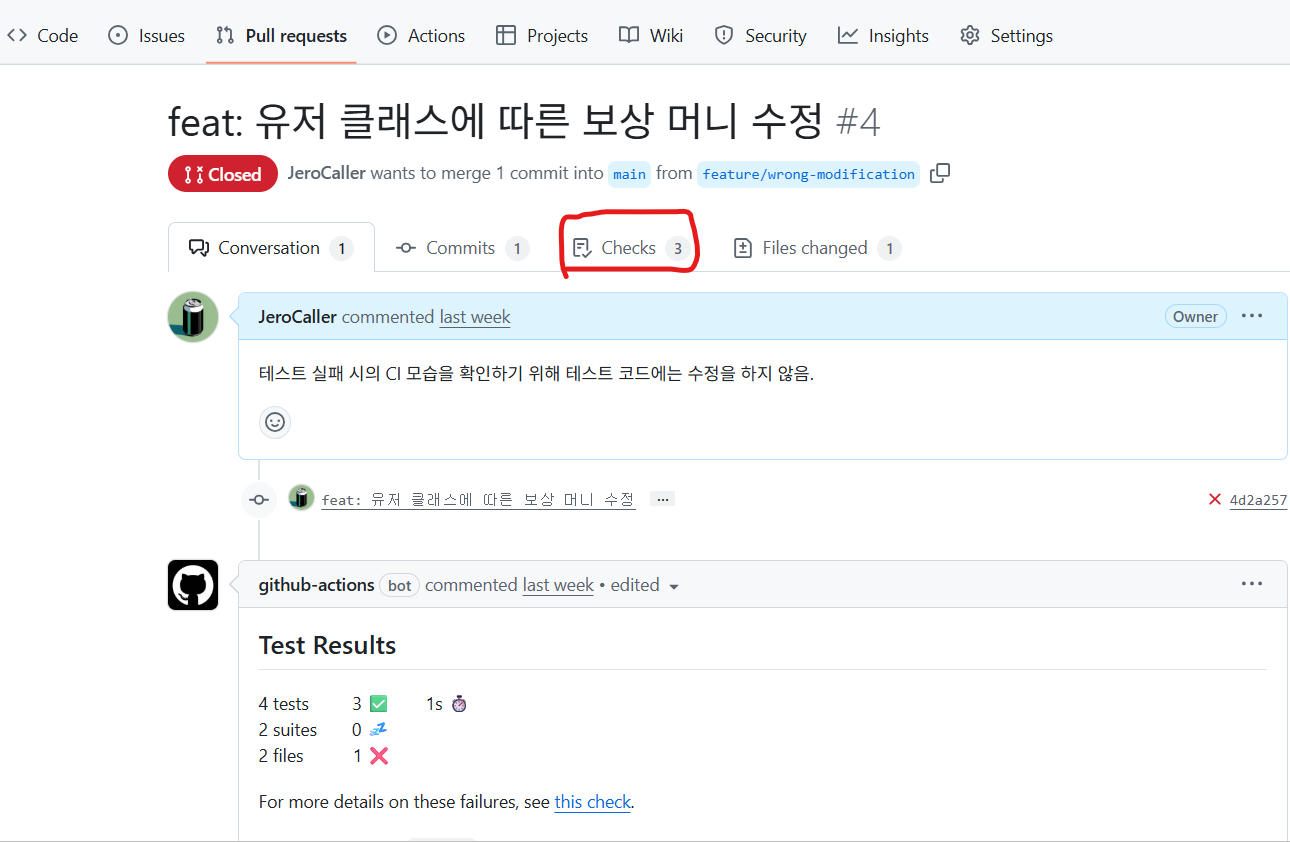Open the kebab menu on the github-actions comment

1252,583
